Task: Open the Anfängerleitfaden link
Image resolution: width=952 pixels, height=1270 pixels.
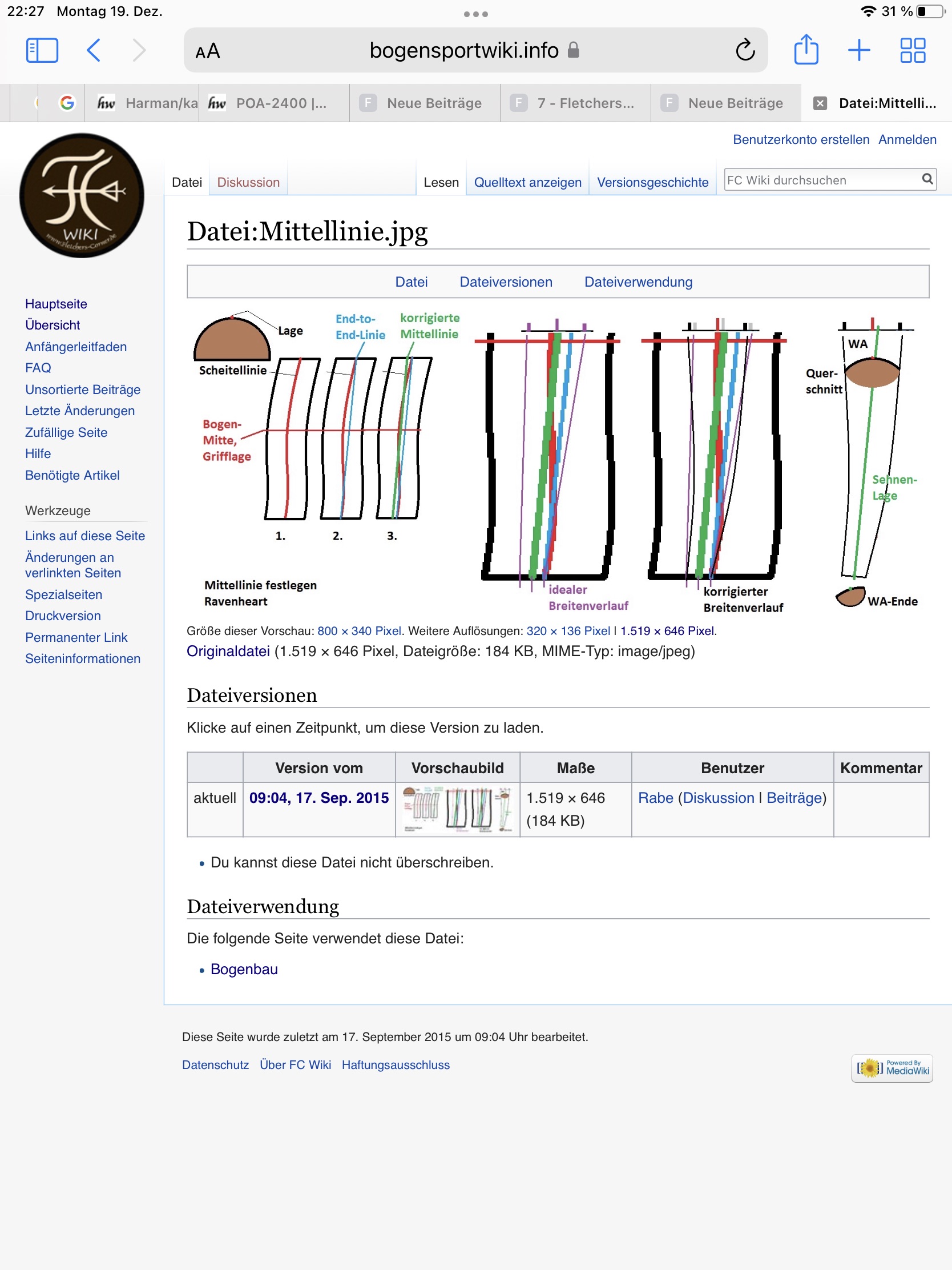Action: pyautogui.click(x=76, y=347)
